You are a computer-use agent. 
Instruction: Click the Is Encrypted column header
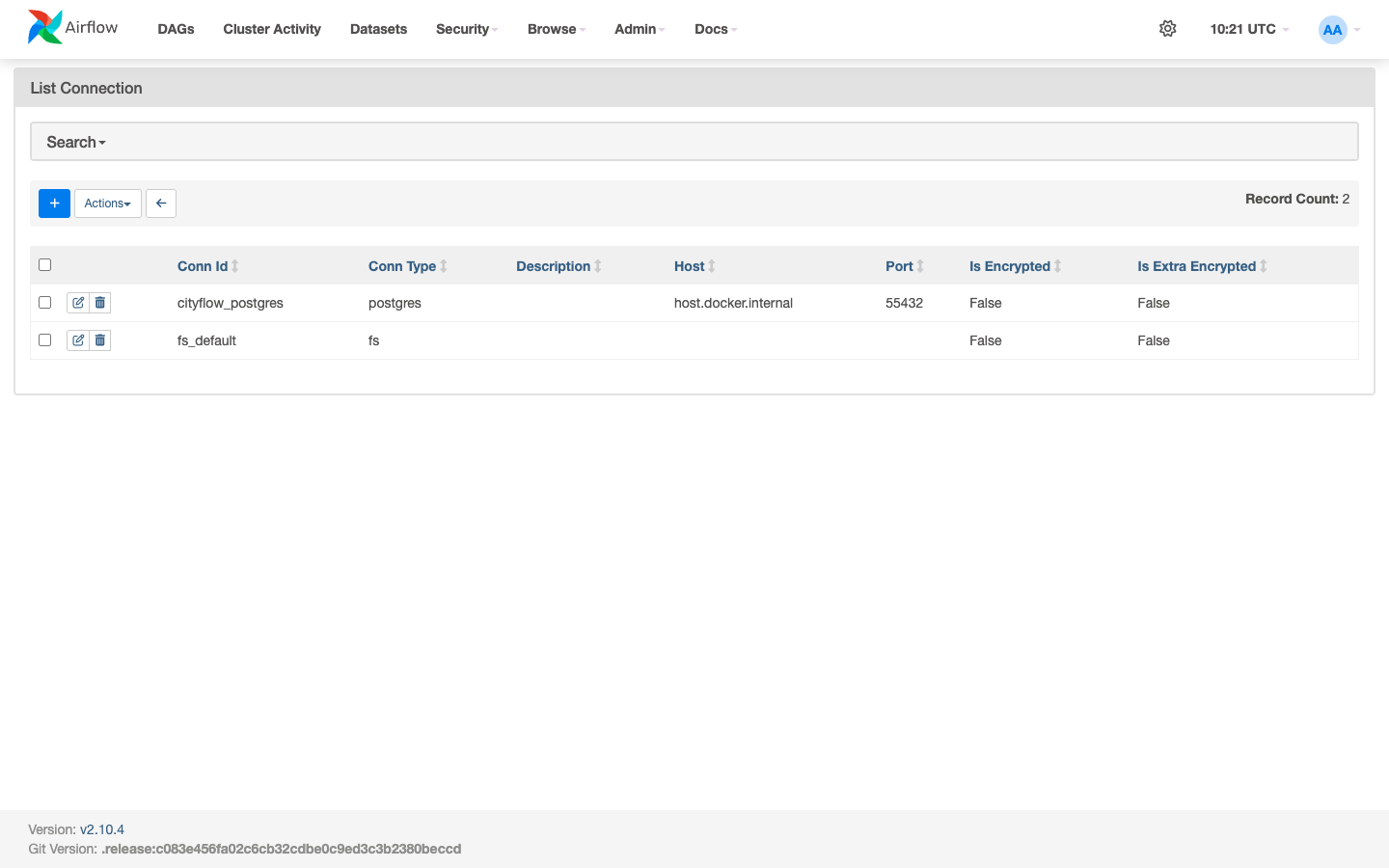(1010, 266)
